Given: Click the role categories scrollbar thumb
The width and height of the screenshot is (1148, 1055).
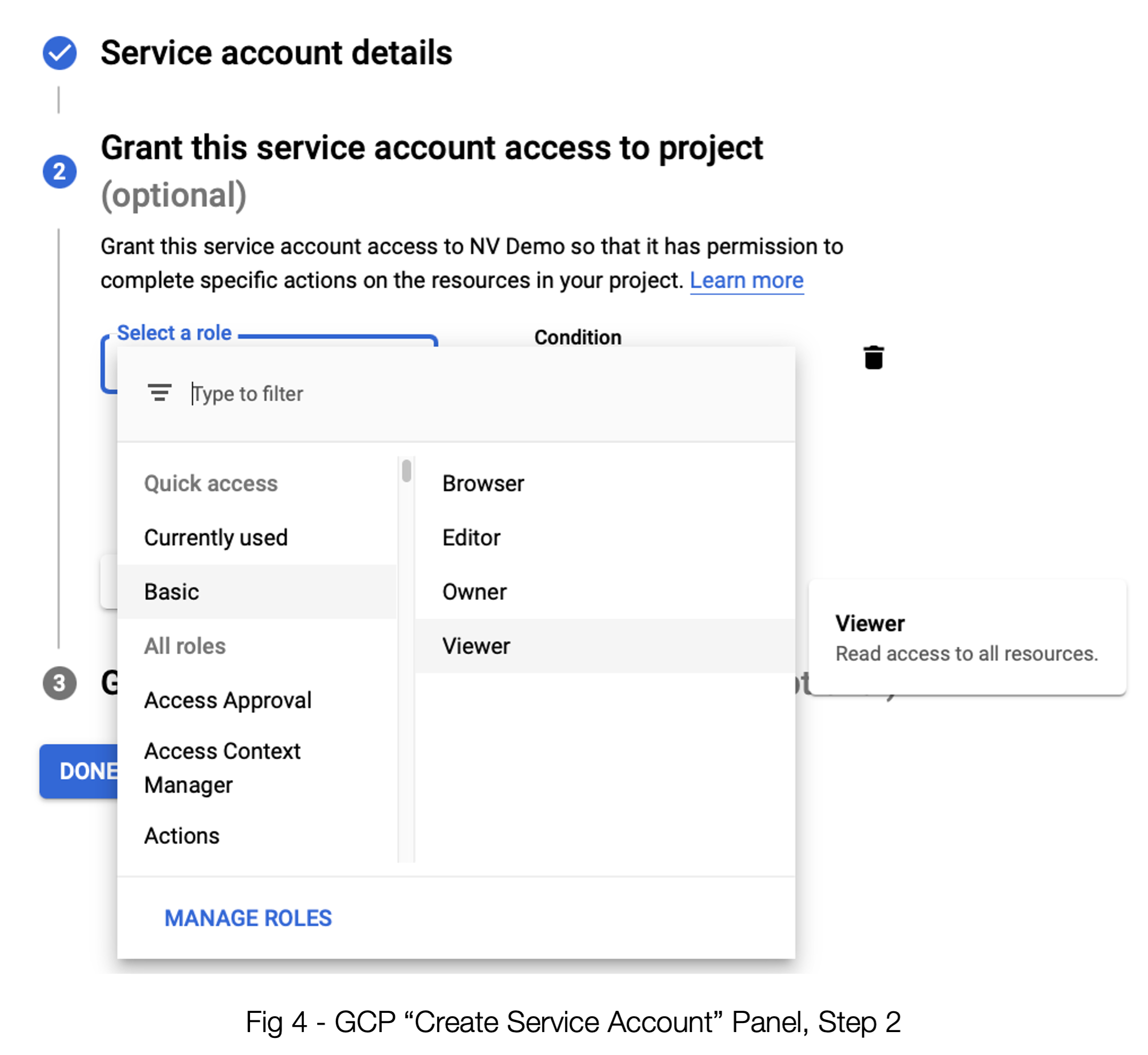Looking at the screenshot, I should click(x=406, y=471).
